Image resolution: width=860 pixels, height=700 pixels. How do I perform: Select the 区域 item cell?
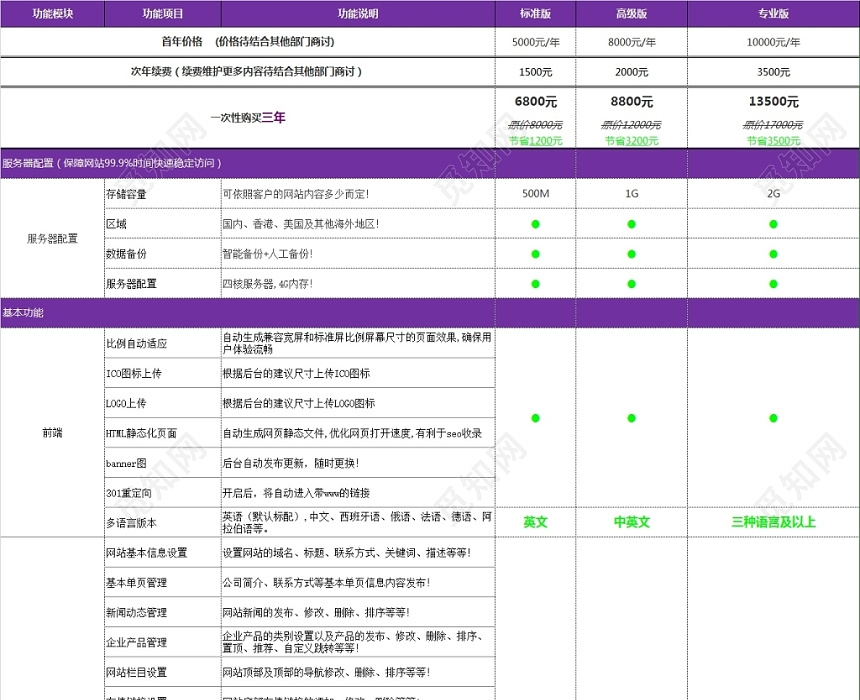[x=163, y=224]
